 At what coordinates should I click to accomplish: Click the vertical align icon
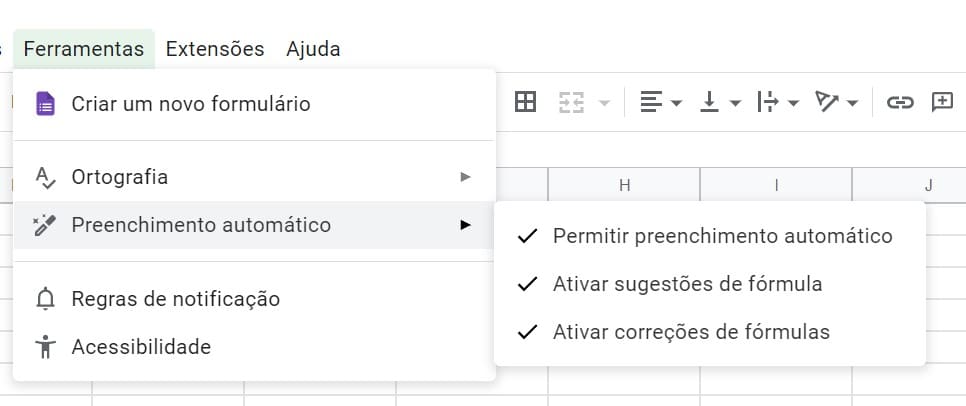[x=710, y=102]
